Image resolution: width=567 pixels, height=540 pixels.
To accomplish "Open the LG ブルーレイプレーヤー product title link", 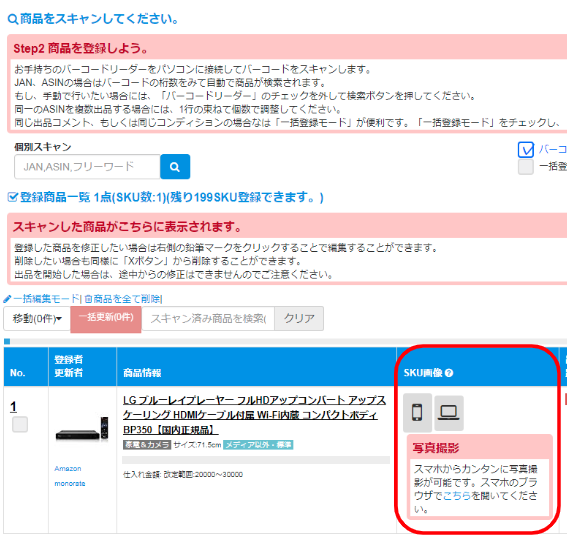I will [254, 415].
